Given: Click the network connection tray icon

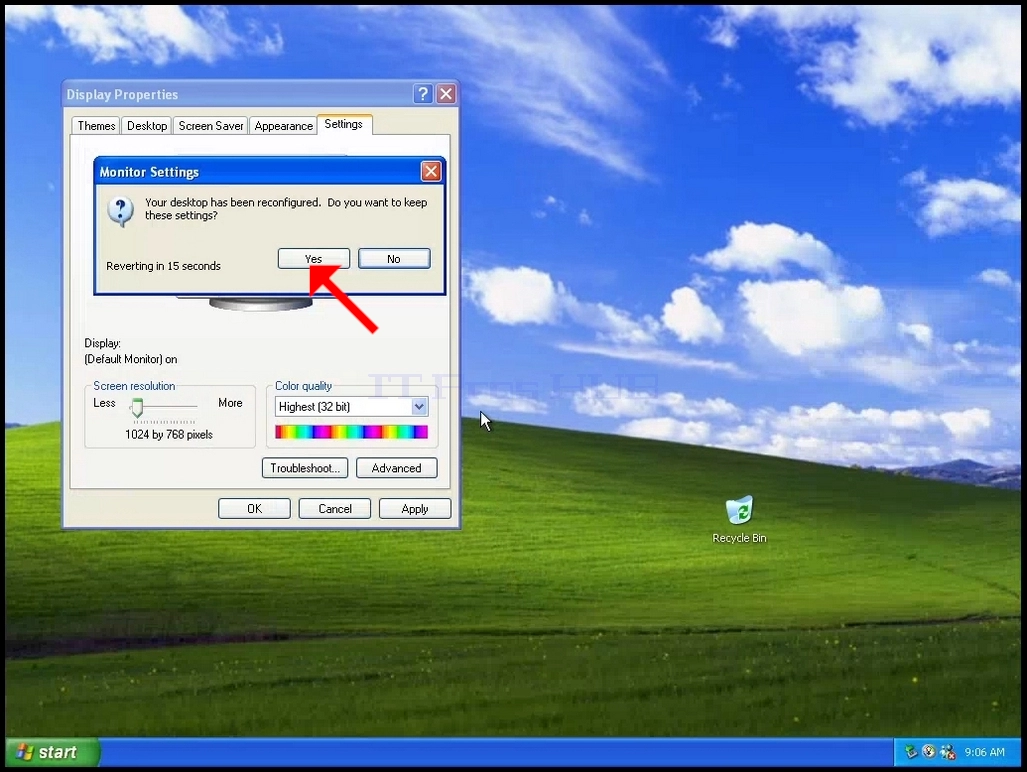Looking at the screenshot, I should [x=948, y=752].
